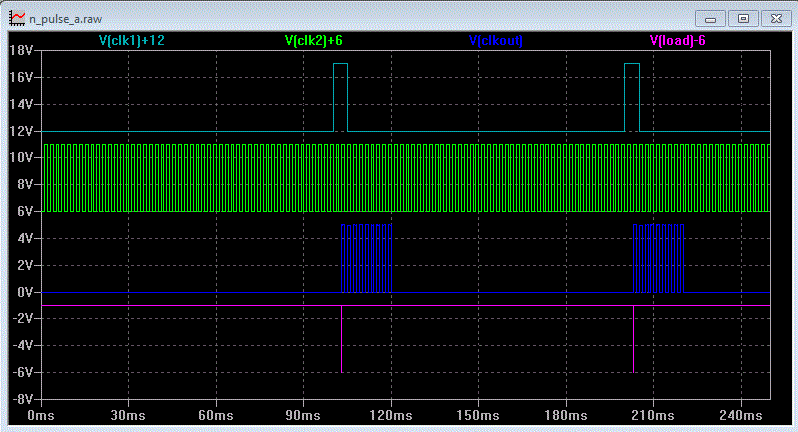Click the 18V vertical axis label
This screenshot has width=798, height=432.
(x=21, y=50)
